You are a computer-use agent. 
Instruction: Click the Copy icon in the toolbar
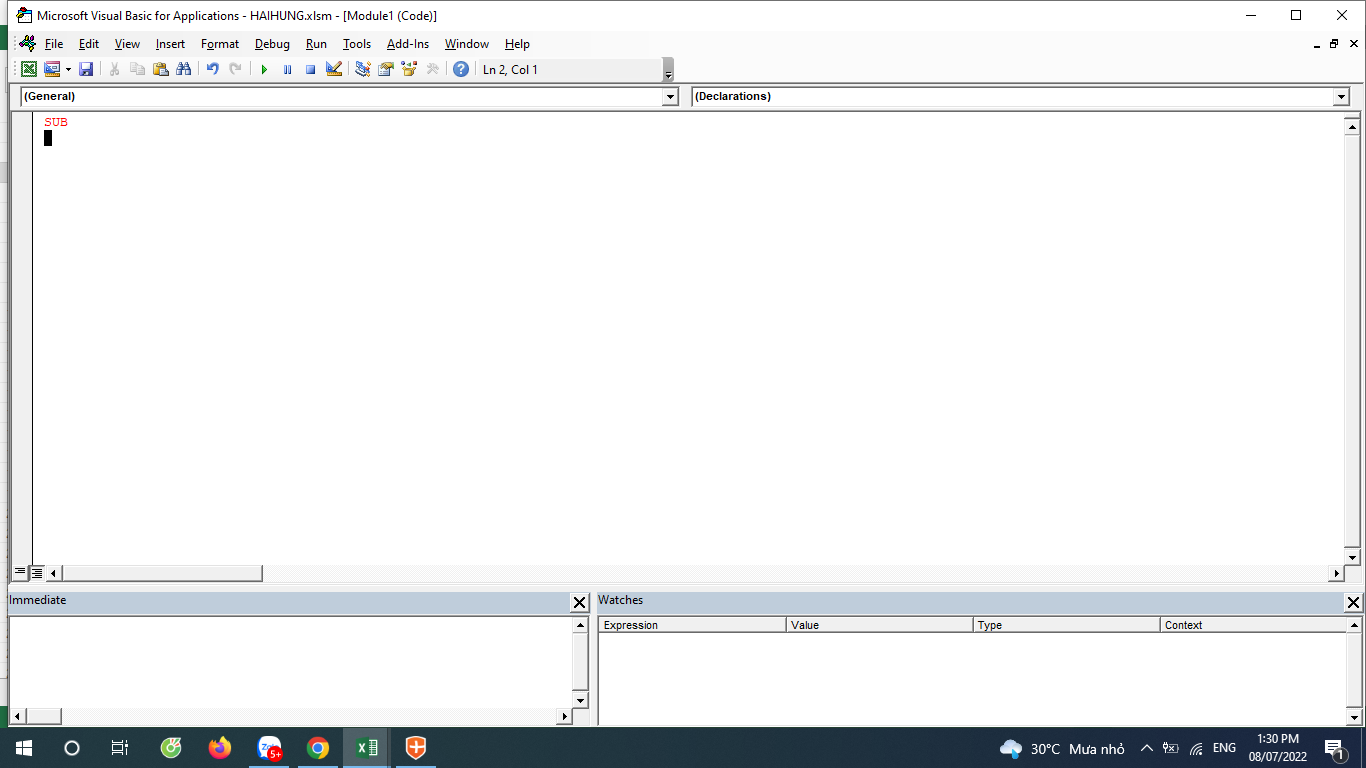point(138,69)
